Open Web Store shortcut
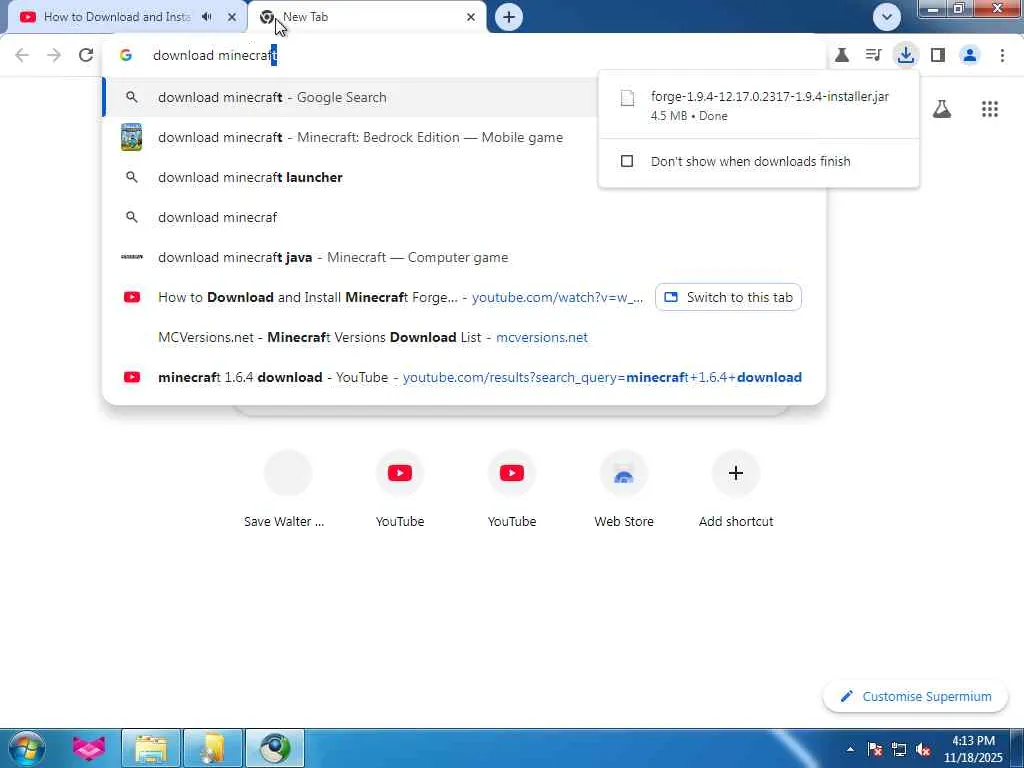This screenshot has height=768, width=1024. 624,489
